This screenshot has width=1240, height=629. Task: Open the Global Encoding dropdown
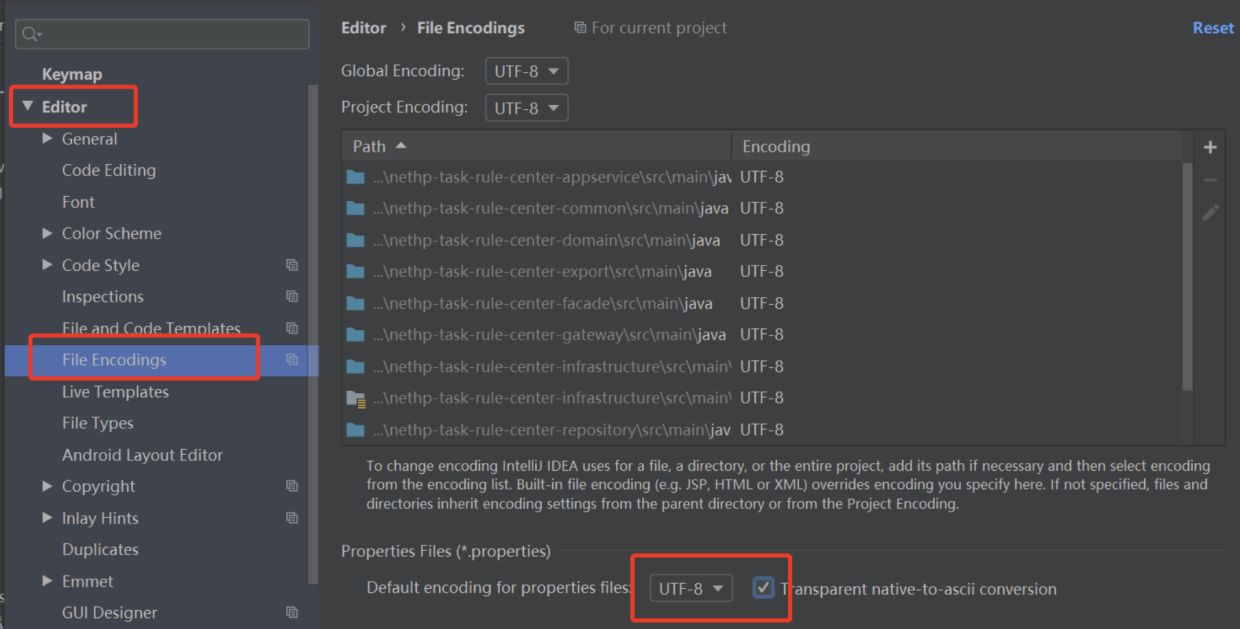[526, 70]
